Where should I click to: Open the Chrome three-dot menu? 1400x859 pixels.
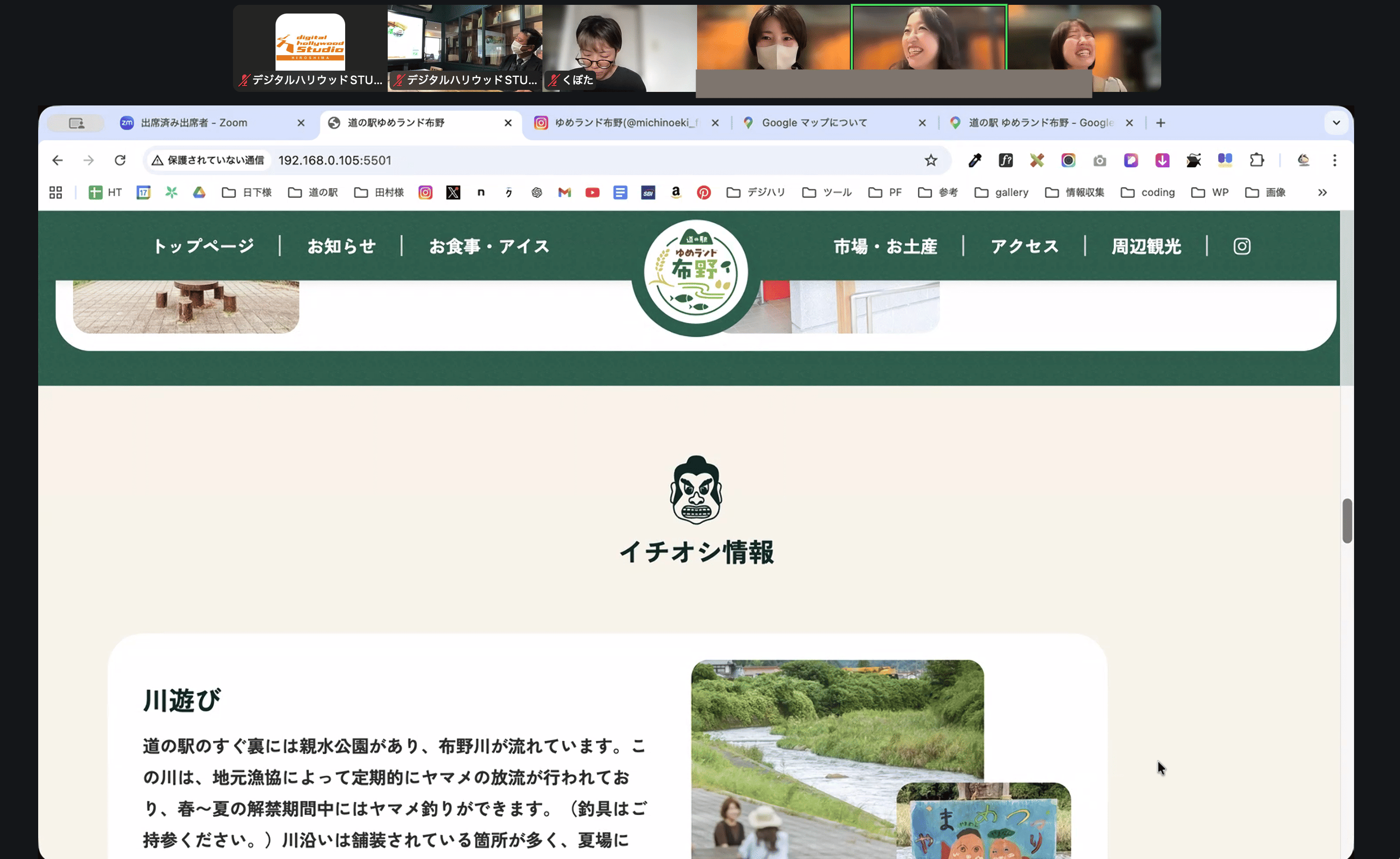point(1335,160)
